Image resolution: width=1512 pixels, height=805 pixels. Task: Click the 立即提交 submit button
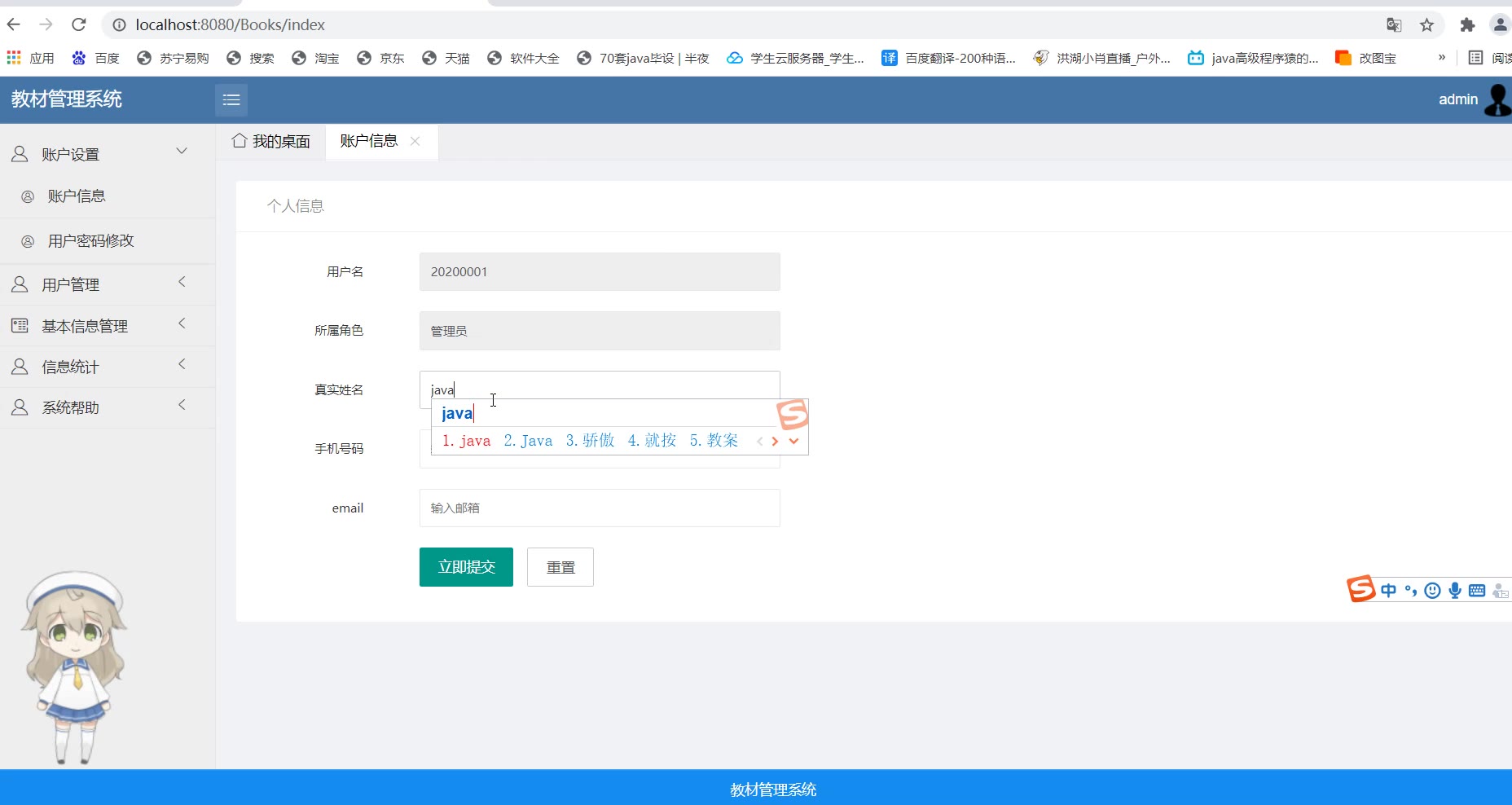coord(466,567)
